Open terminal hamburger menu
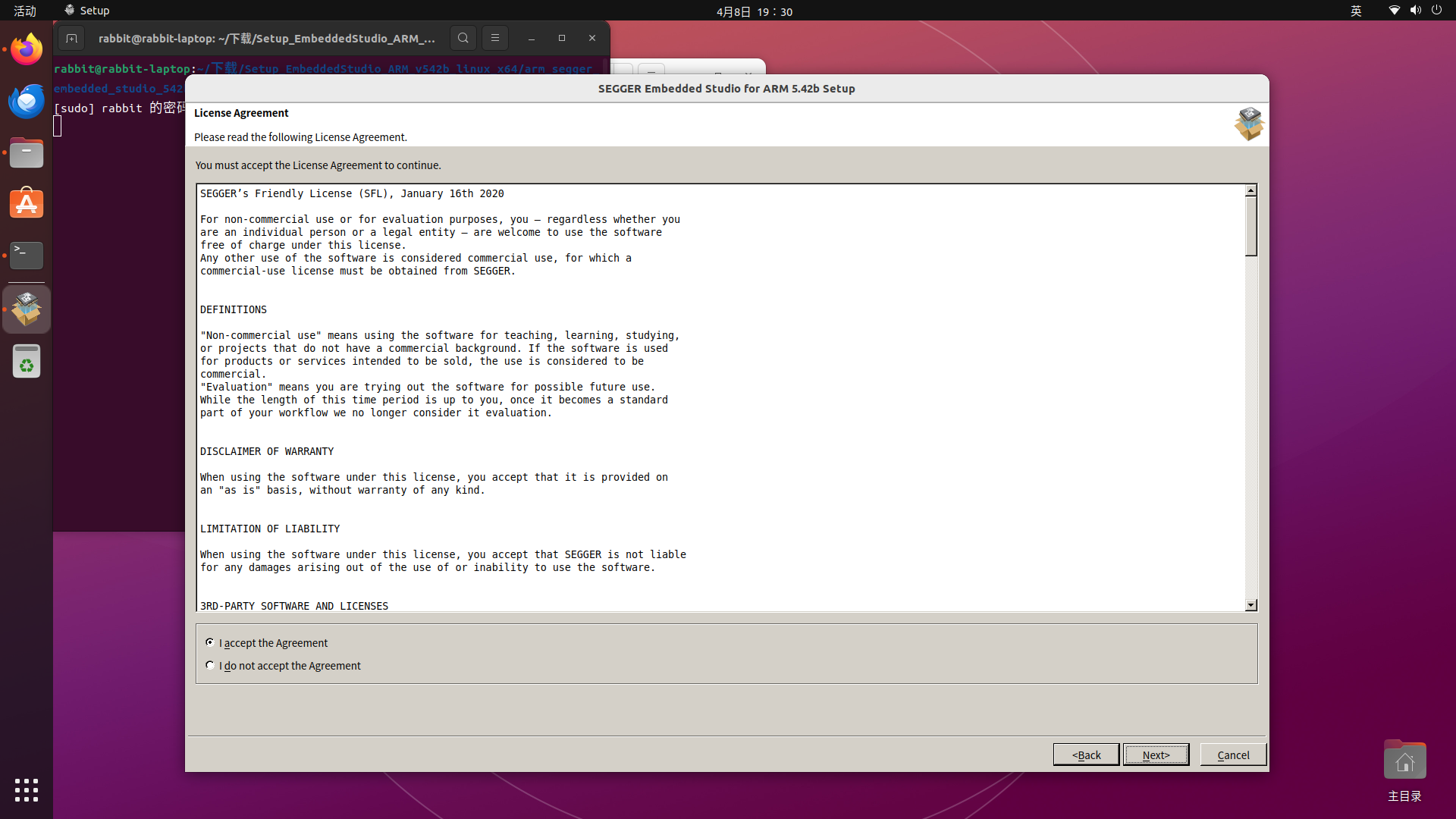Screen dimensions: 1456x819 [x=495, y=38]
